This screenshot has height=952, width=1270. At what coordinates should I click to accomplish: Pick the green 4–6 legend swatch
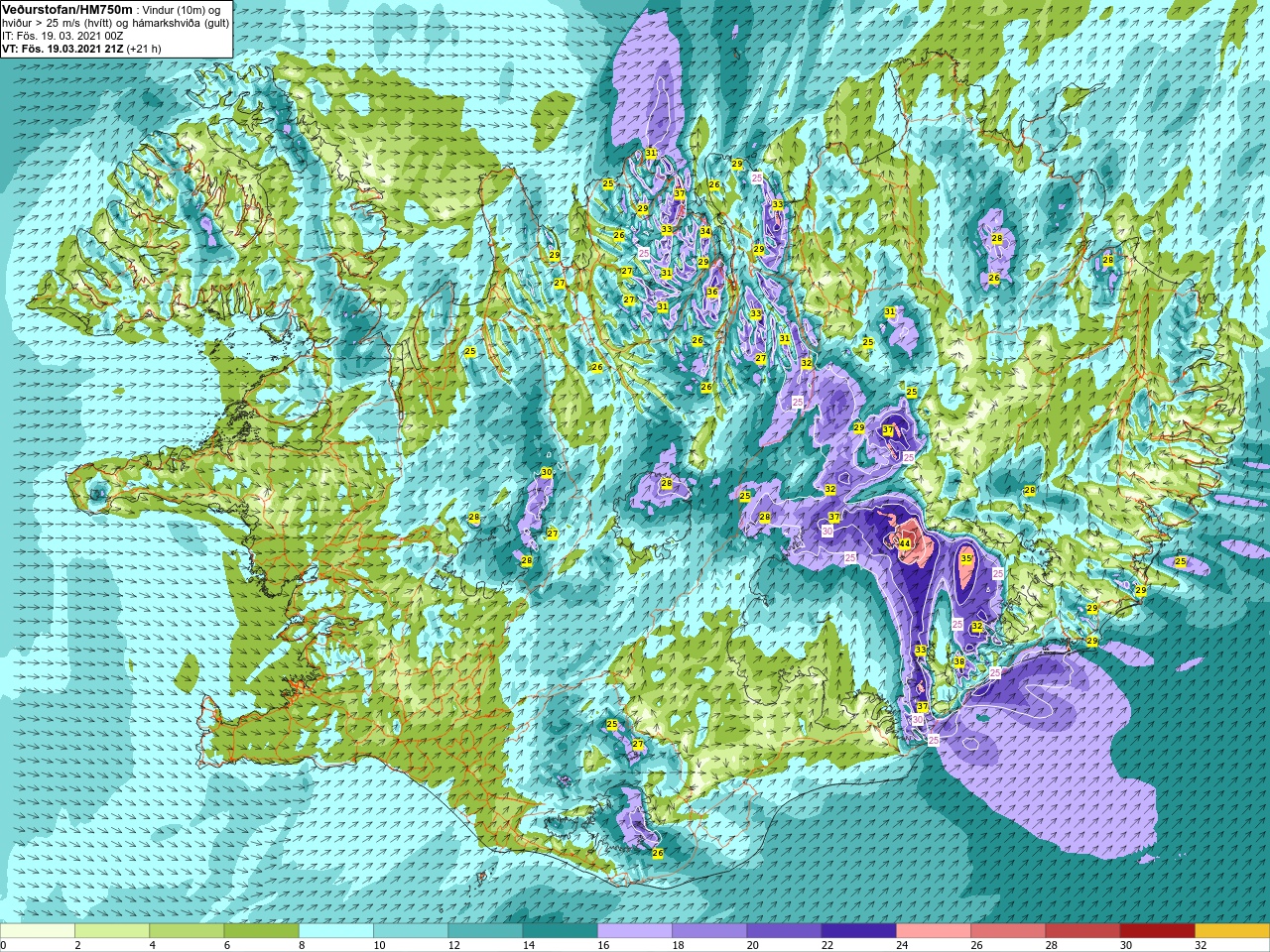click(x=187, y=931)
